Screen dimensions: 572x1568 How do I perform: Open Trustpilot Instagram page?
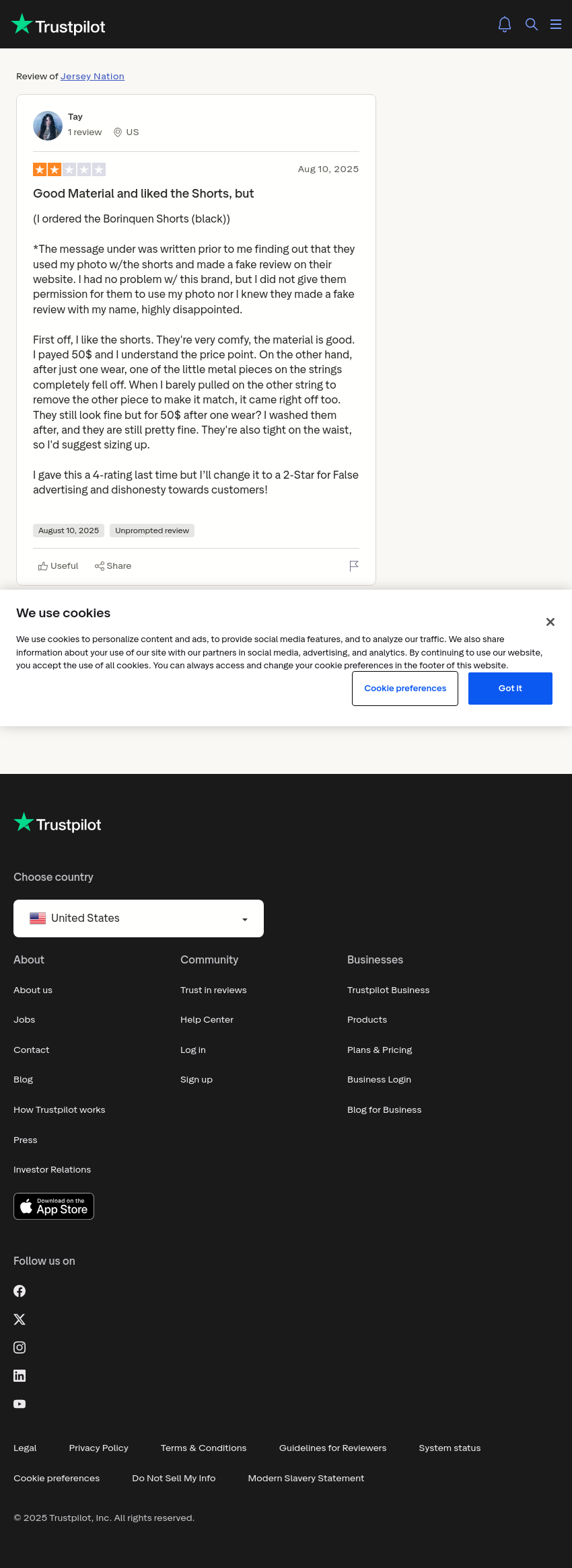pyautogui.click(x=20, y=1347)
